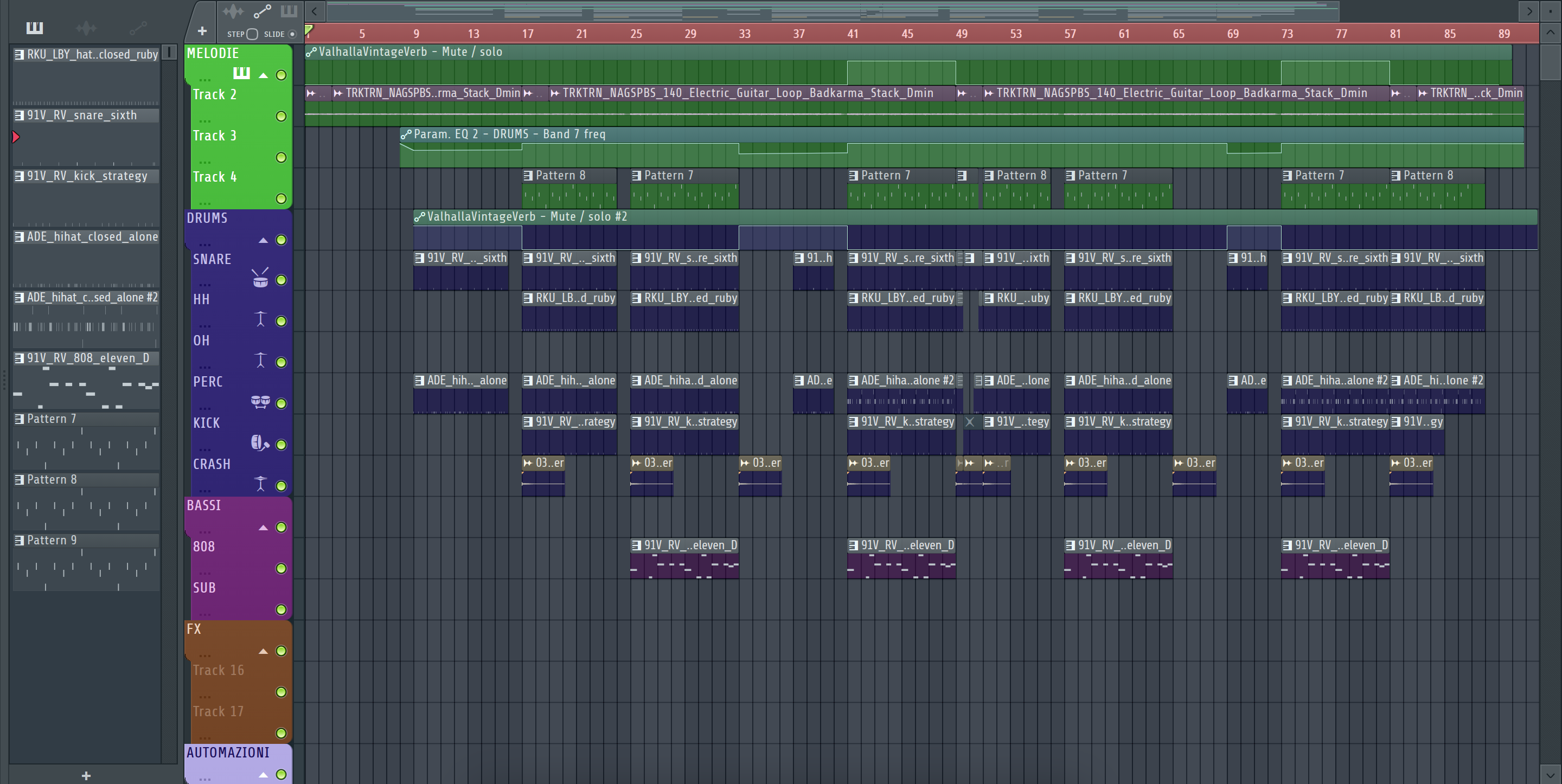
Task: Collapse the AUTOMAZIONI track group
Action: [x=263, y=775]
